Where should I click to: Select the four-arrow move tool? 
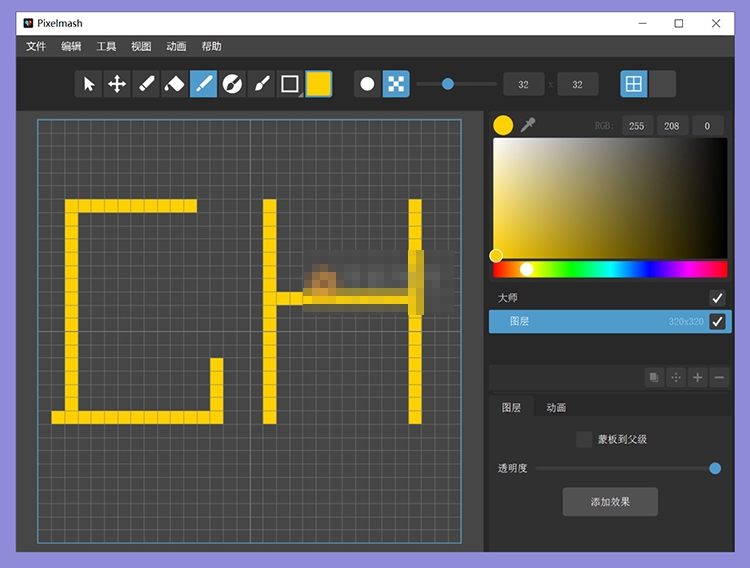pyautogui.click(x=117, y=84)
